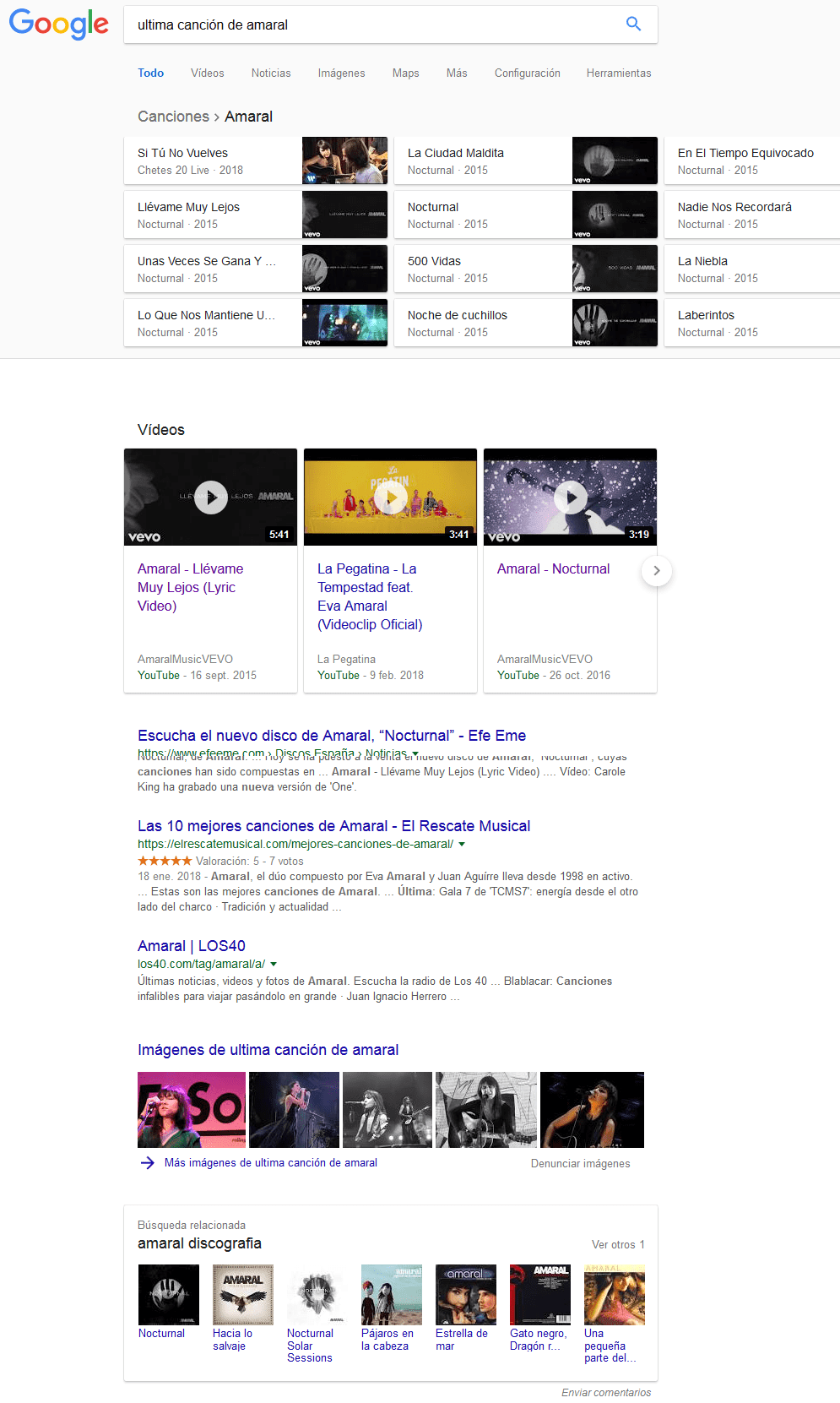Select the Nocturnal song card
The width and height of the screenshot is (840, 1403).
click(526, 215)
